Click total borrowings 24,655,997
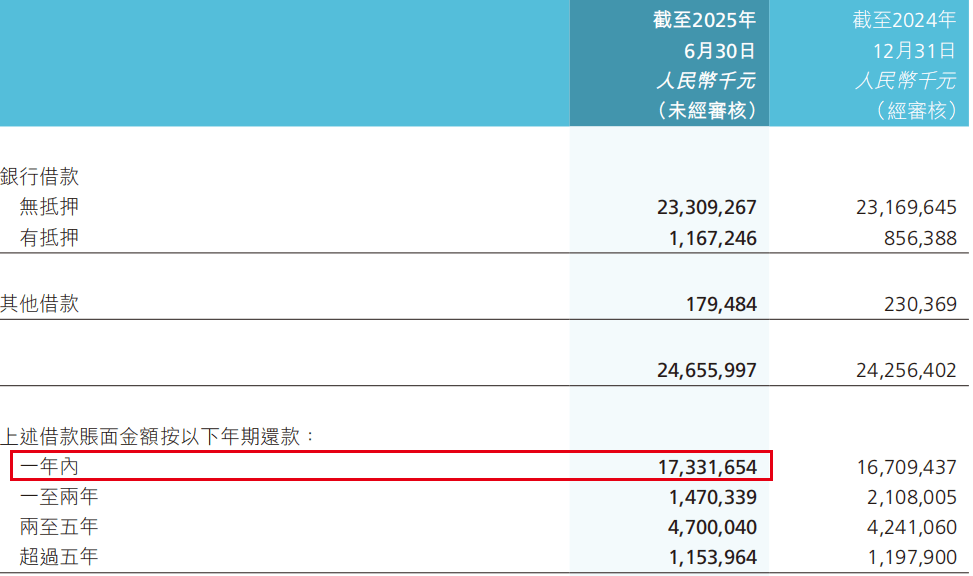Viewport: 973px width, 576px height. (707, 370)
